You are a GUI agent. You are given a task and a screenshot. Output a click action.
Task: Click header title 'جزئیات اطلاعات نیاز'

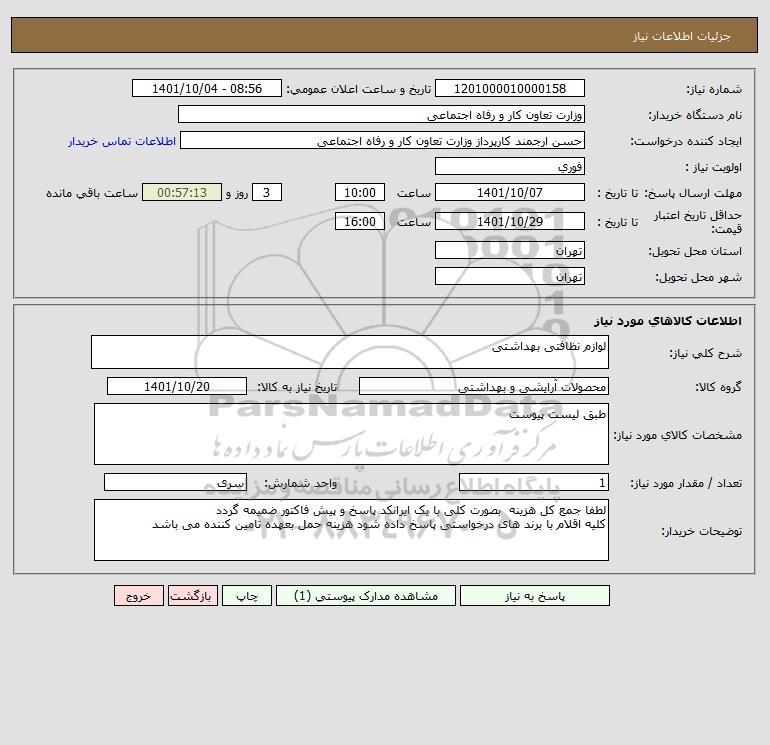click(682, 36)
